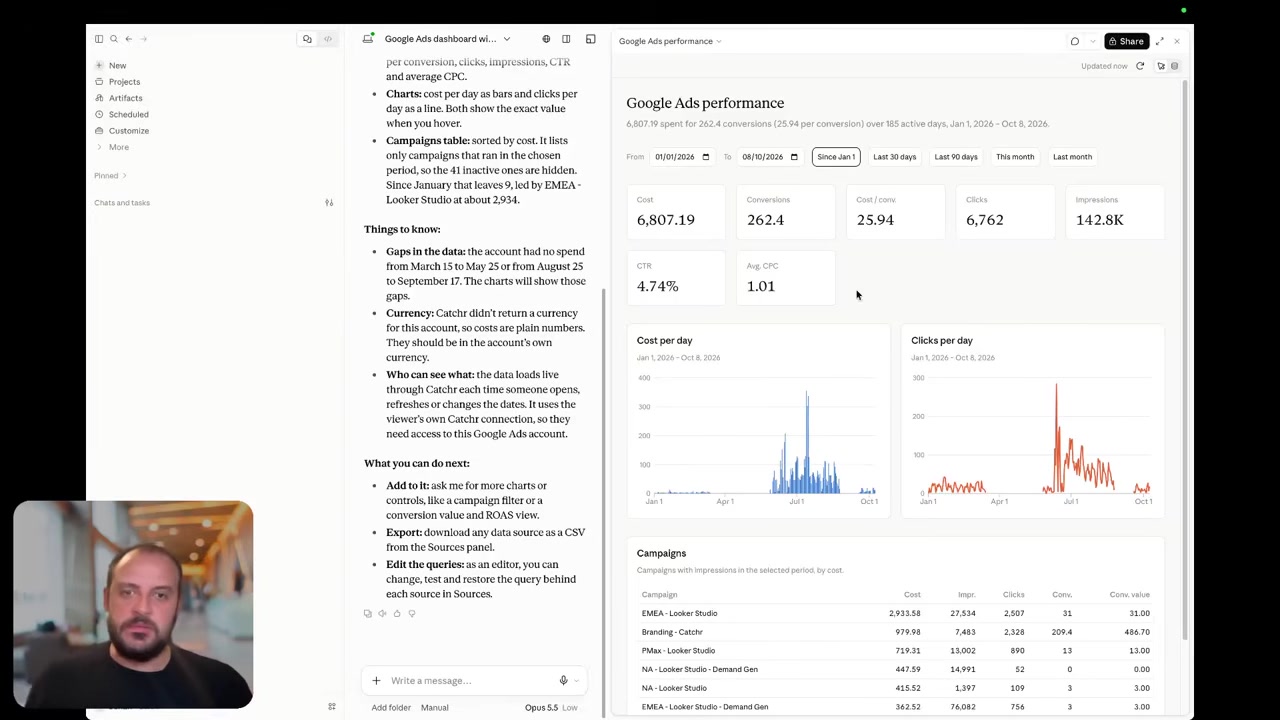Image resolution: width=1280 pixels, height=720 pixels.
Task: Select the data sources toggle icon
Action: pos(1175,66)
